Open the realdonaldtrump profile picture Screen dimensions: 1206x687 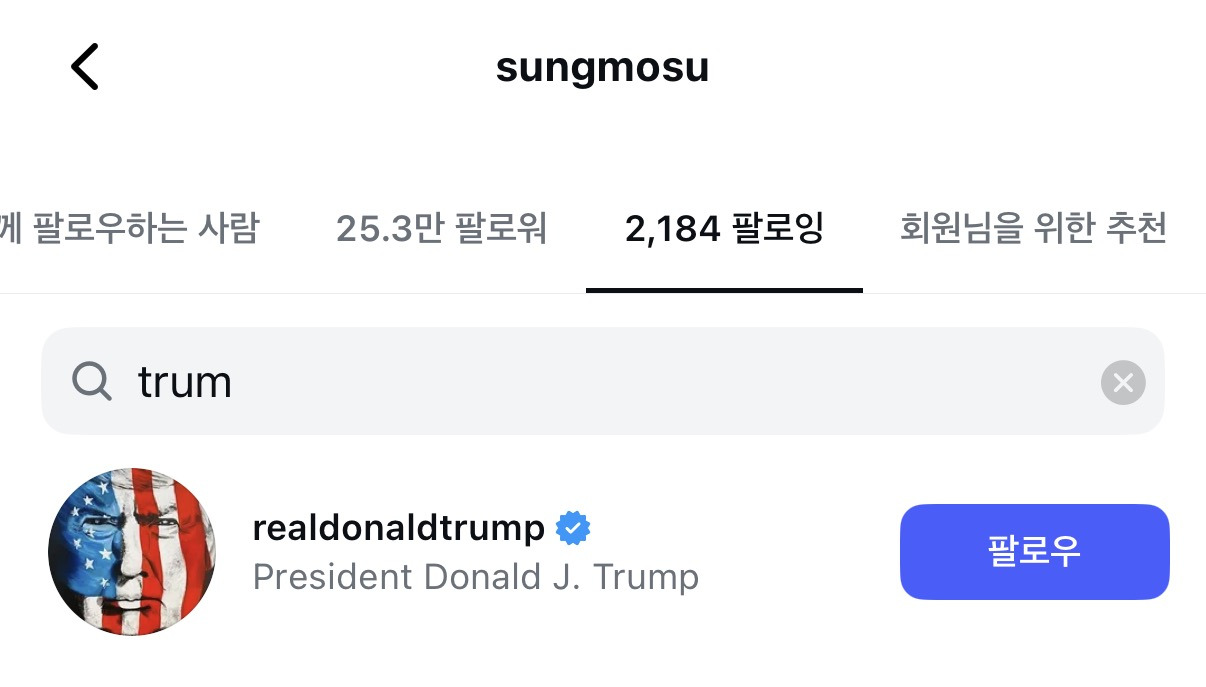click(x=133, y=551)
